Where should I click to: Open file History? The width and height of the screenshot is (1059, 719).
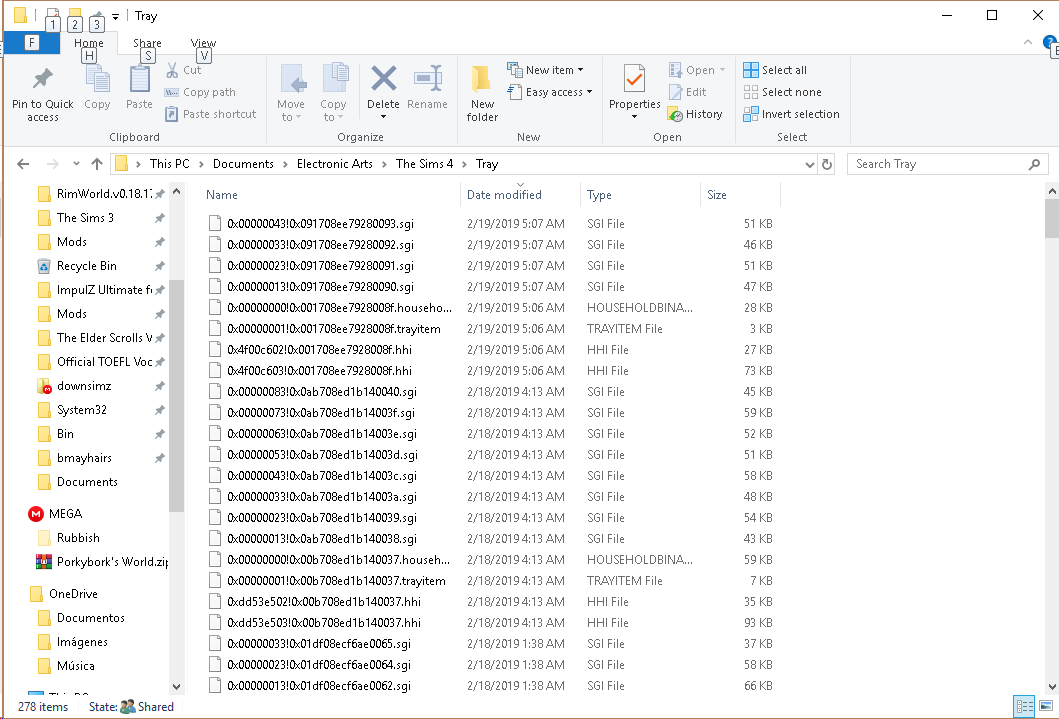pos(695,114)
